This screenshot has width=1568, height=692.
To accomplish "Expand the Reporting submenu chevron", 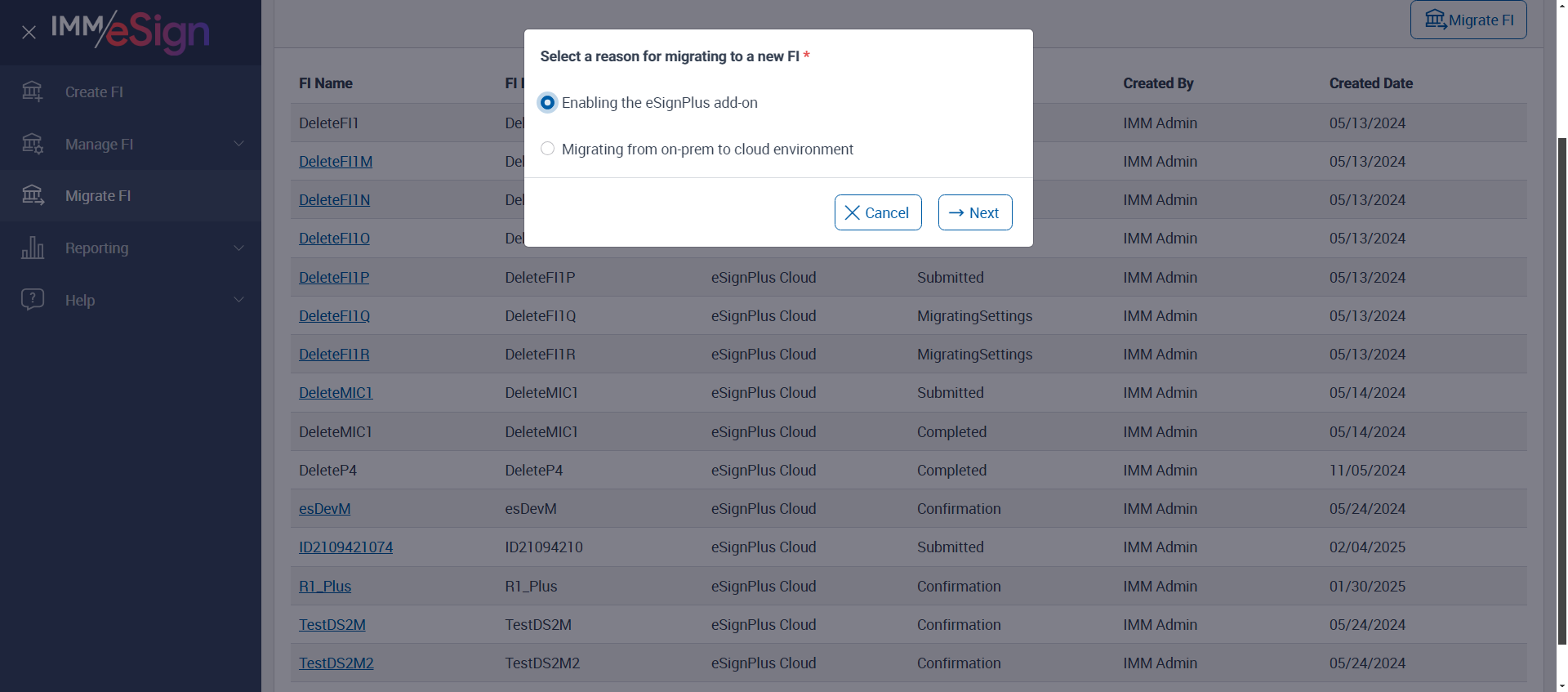I will (x=238, y=248).
